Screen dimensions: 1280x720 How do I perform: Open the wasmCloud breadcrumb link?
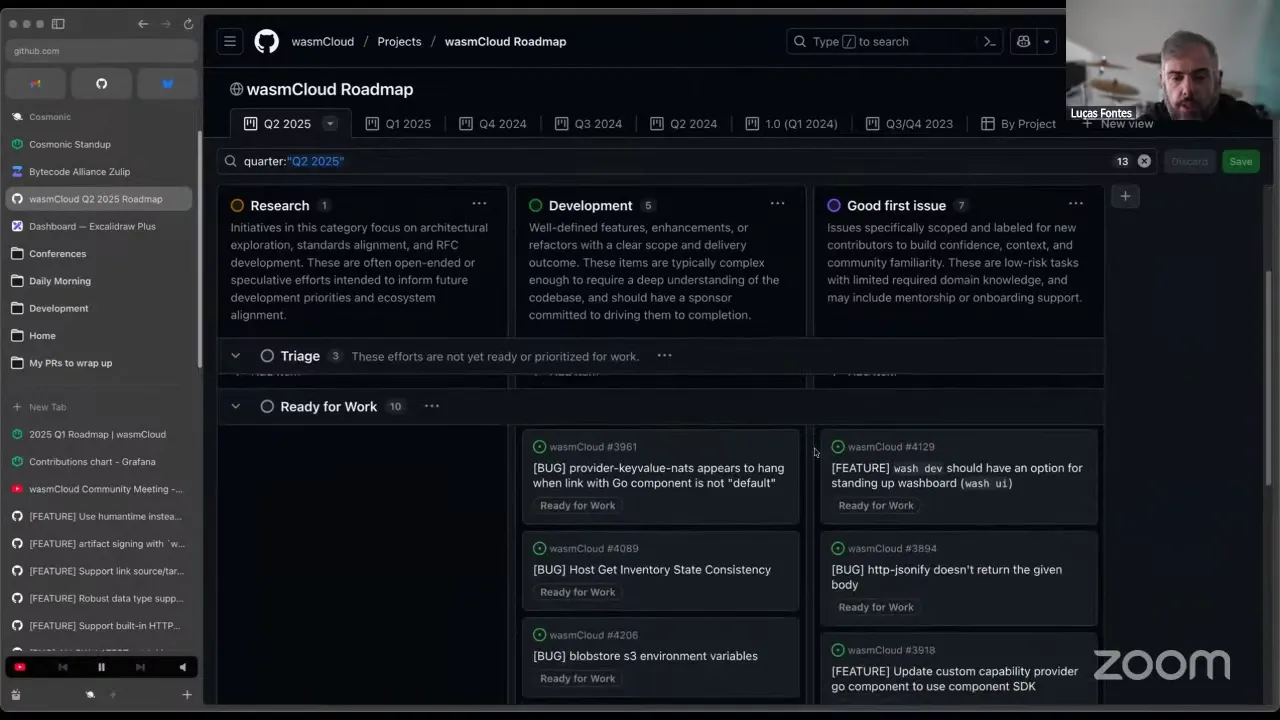click(x=322, y=42)
